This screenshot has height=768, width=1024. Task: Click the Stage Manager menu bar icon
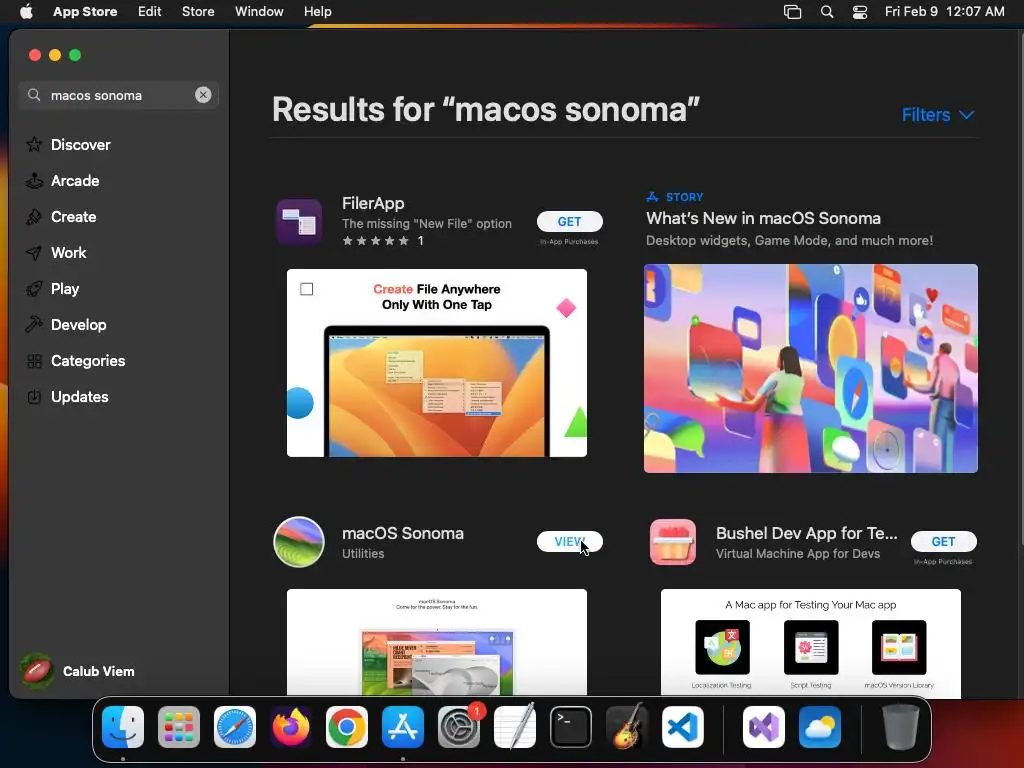click(792, 11)
